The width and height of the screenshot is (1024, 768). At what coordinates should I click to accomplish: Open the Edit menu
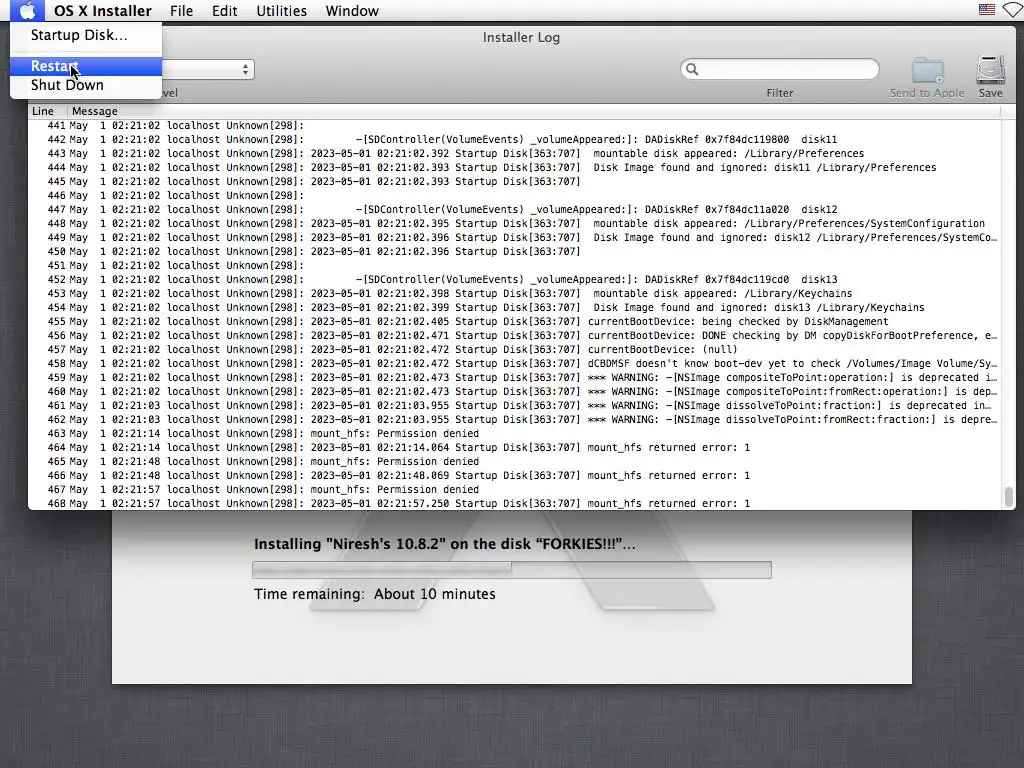point(224,10)
